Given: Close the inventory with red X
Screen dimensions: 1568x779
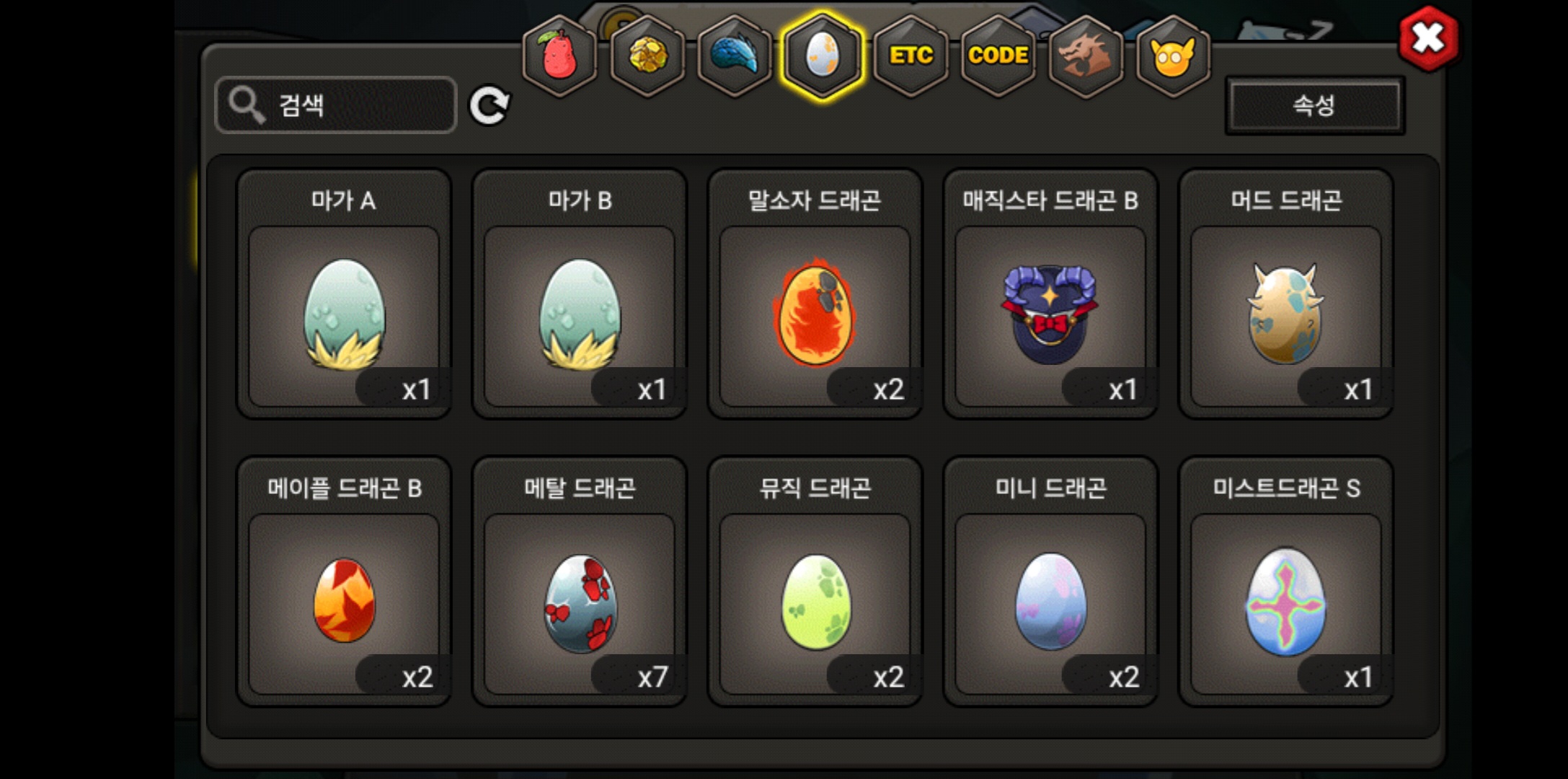Looking at the screenshot, I should pyautogui.click(x=1428, y=39).
